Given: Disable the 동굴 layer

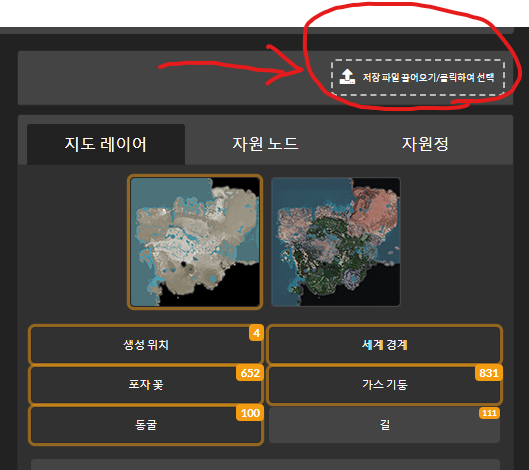Looking at the screenshot, I should [x=146, y=424].
